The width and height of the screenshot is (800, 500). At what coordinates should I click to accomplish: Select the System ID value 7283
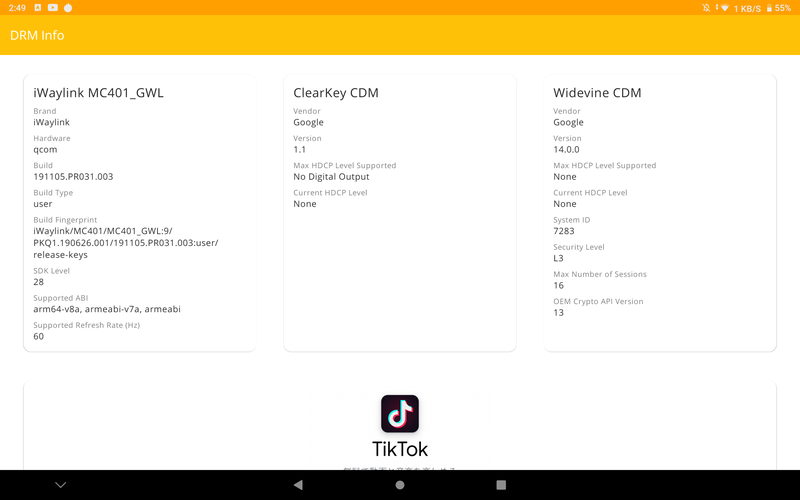tap(564, 231)
